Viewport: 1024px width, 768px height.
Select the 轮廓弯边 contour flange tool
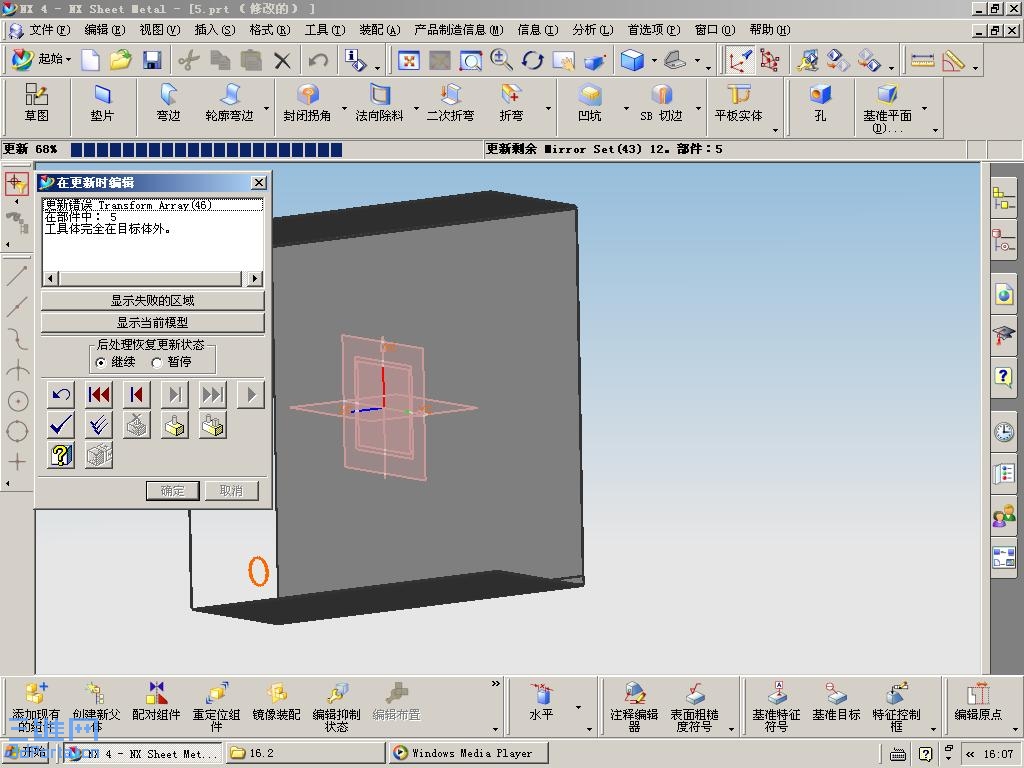[229, 103]
